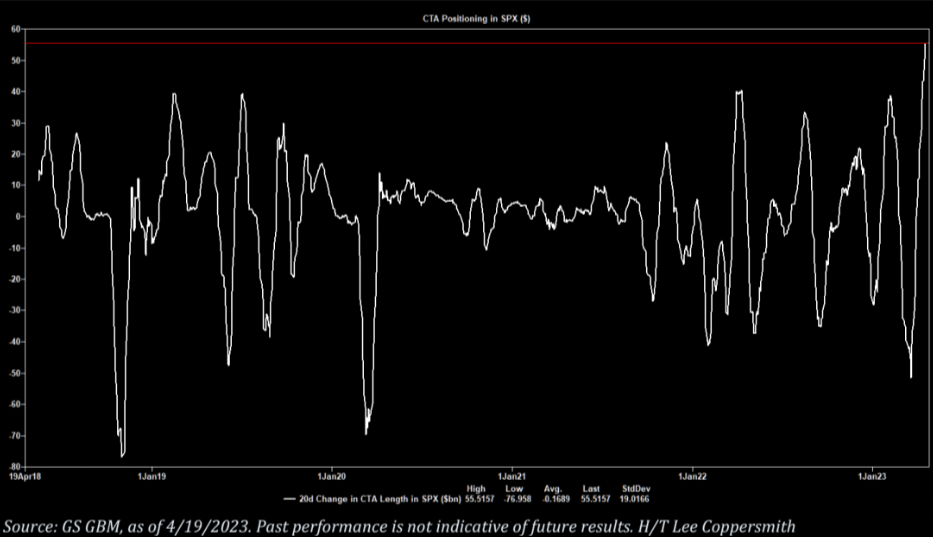Click the y-axis label -30
This screenshot has height=537, width=933.
(14, 311)
